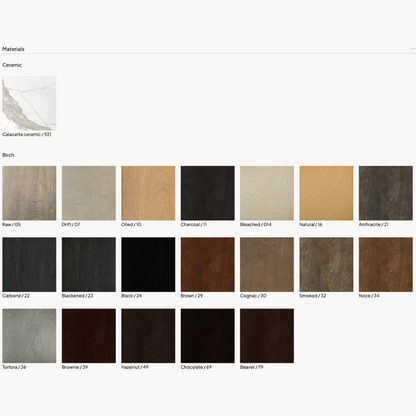Choose the Brownie 39 swatch
The height and width of the screenshot is (416, 416).
[89, 336]
